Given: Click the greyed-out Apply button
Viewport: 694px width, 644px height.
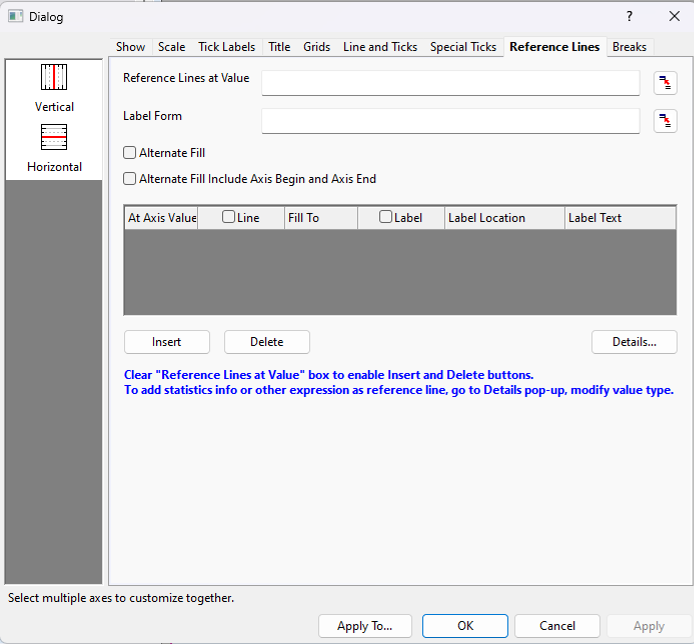Looking at the screenshot, I should pyautogui.click(x=649, y=626).
